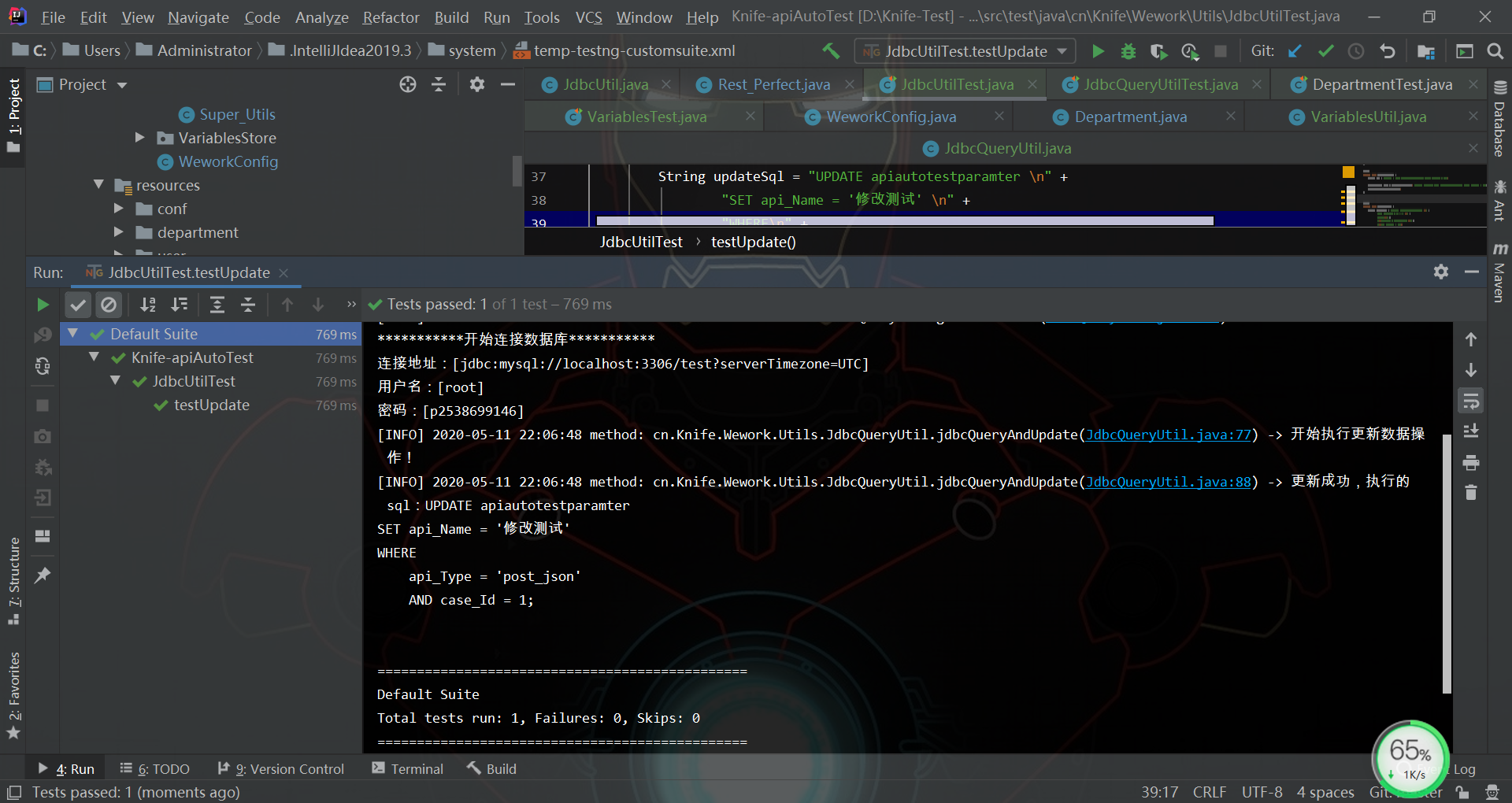Viewport: 1512px width, 803px height.
Task: Switch to the WeworkConfig.java editor tab
Action: click(x=891, y=117)
